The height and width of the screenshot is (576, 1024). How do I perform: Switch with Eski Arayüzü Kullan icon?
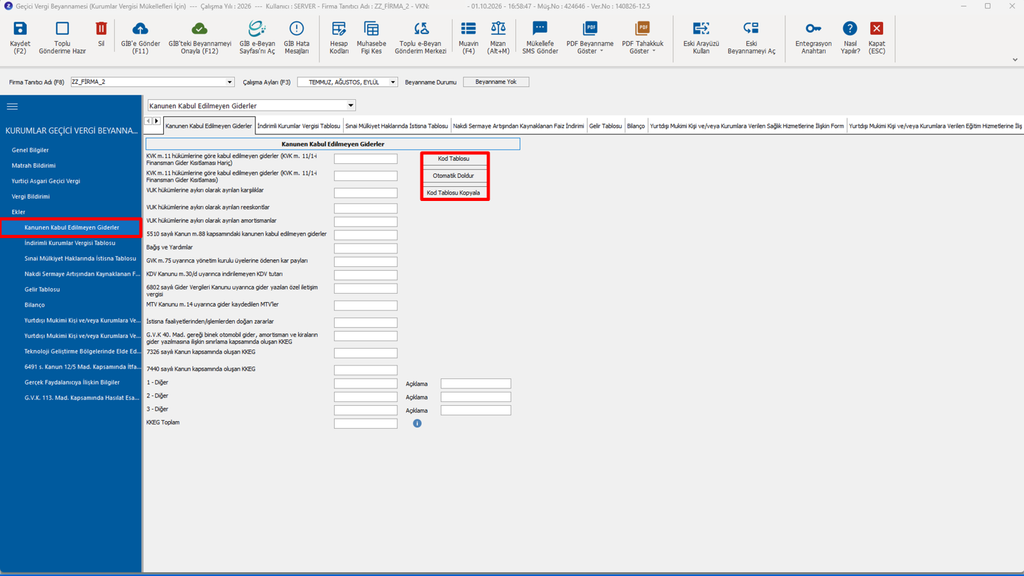[701, 29]
